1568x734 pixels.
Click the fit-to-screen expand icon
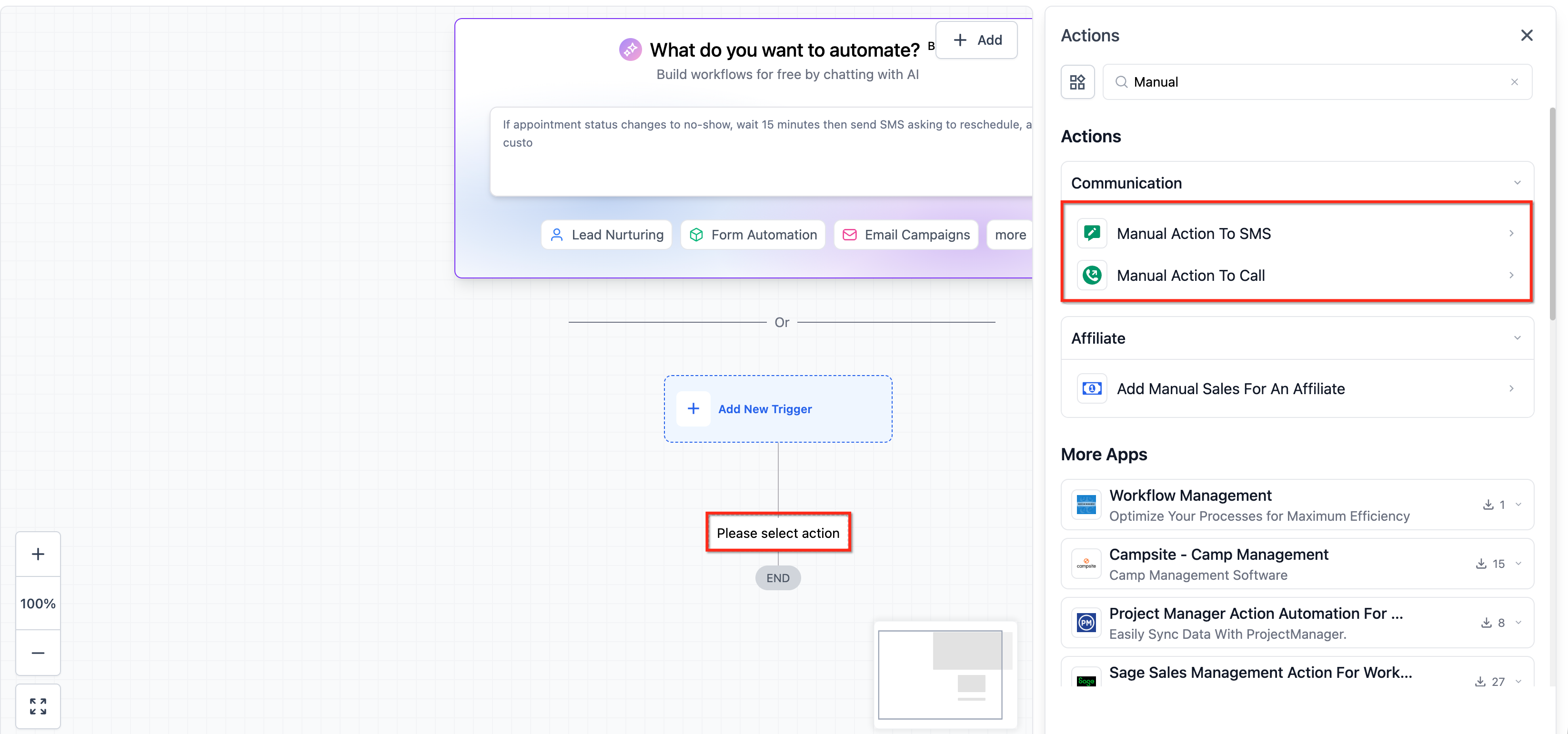(x=38, y=706)
